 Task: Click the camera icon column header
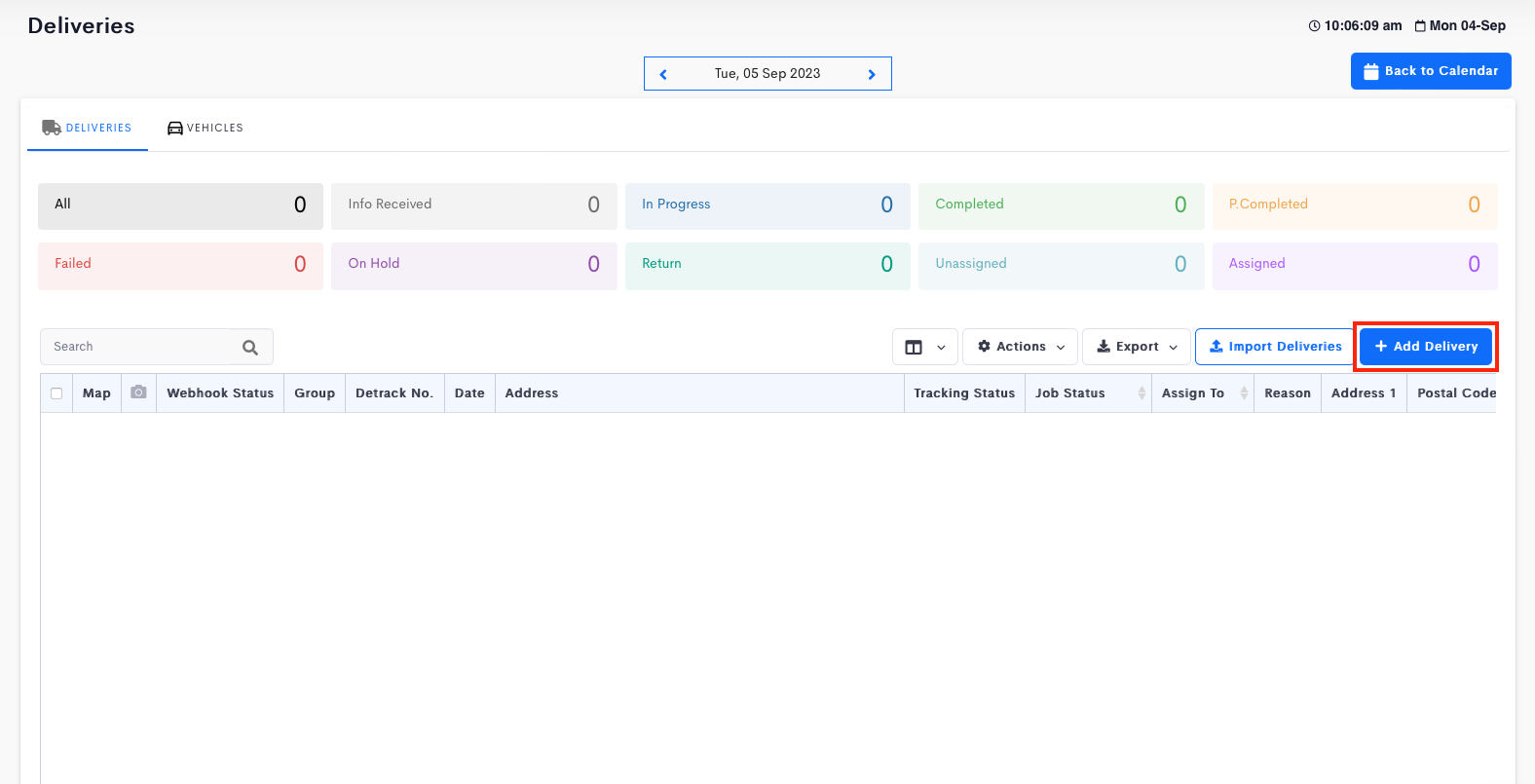pyautogui.click(x=138, y=392)
